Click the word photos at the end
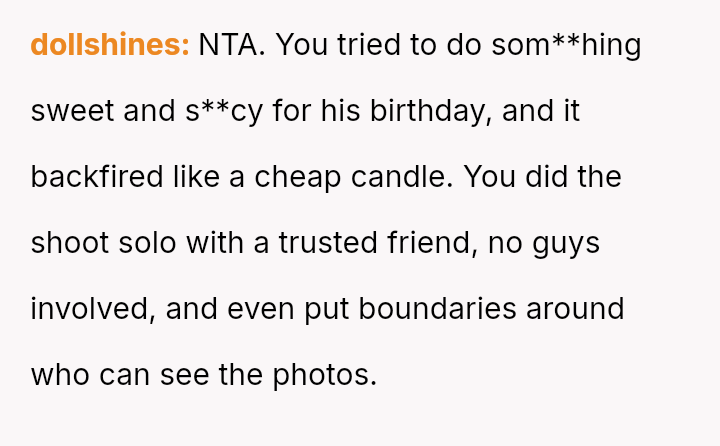This screenshot has height=446, width=720. 324,375
